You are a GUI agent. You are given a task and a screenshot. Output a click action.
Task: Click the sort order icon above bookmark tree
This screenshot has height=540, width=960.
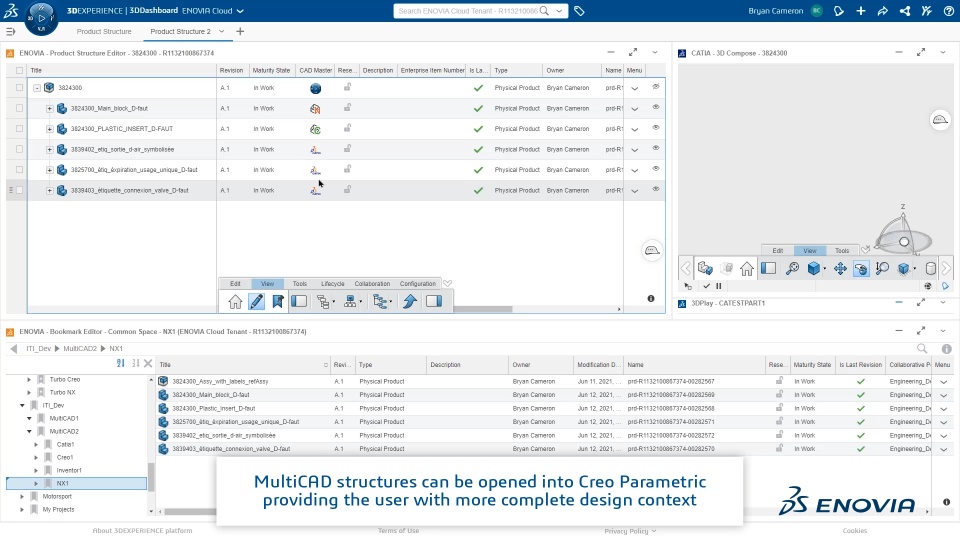121,363
